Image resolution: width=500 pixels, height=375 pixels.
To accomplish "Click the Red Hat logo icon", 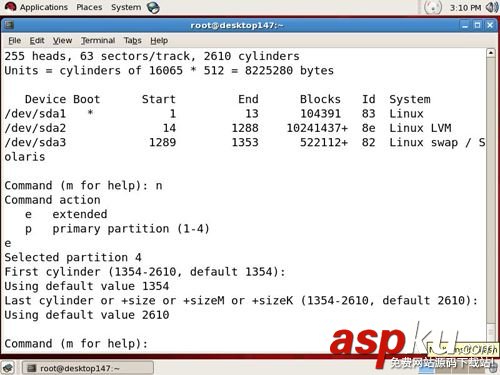I will [10, 7].
